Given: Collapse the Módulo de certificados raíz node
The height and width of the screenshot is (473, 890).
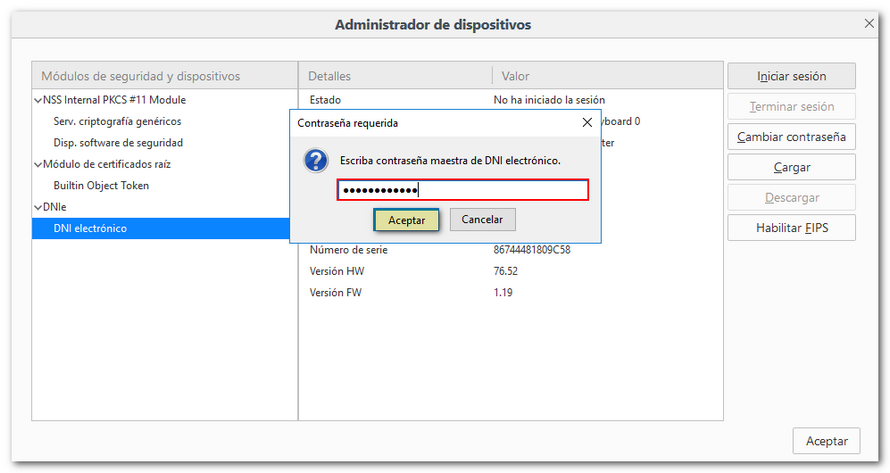Looking at the screenshot, I should click(38, 164).
